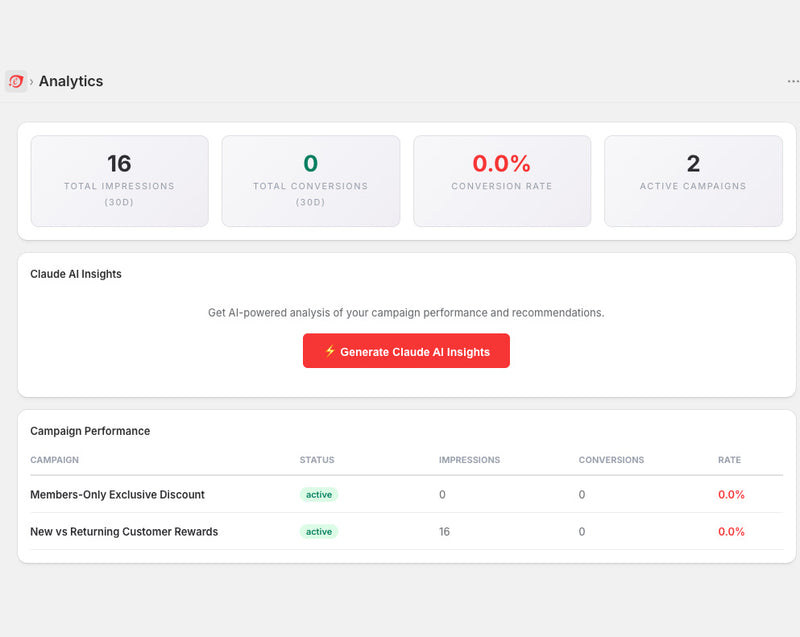Open New vs Returning Customer Rewards campaign
800x637 pixels.
(407, 531)
